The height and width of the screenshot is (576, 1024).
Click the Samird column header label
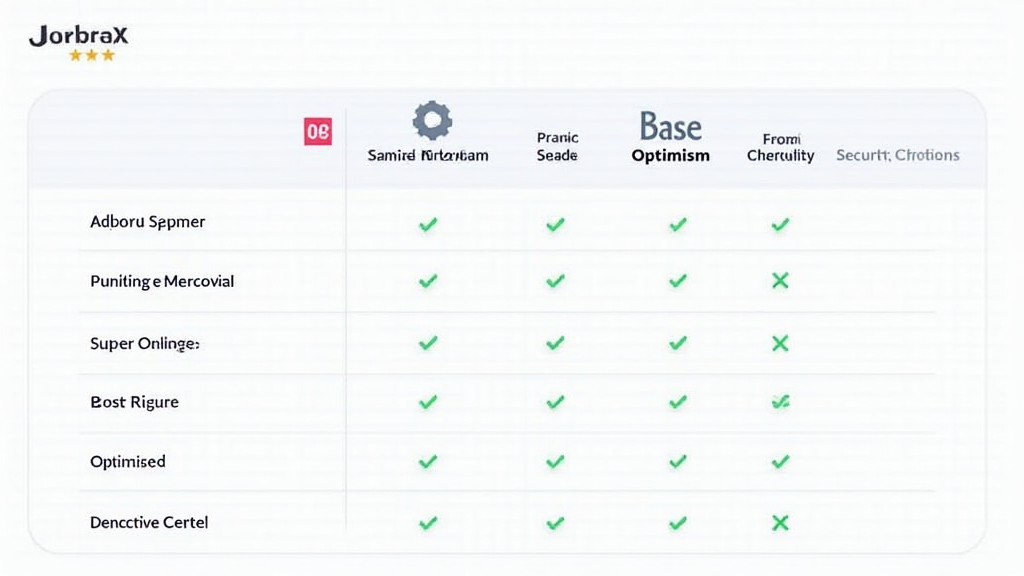coord(428,156)
